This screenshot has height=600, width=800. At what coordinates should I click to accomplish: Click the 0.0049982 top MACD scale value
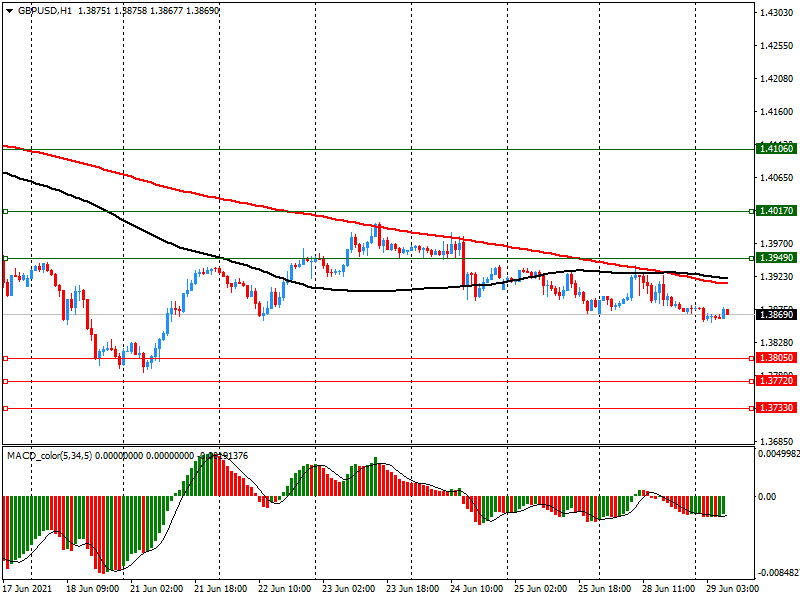(x=779, y=454)
